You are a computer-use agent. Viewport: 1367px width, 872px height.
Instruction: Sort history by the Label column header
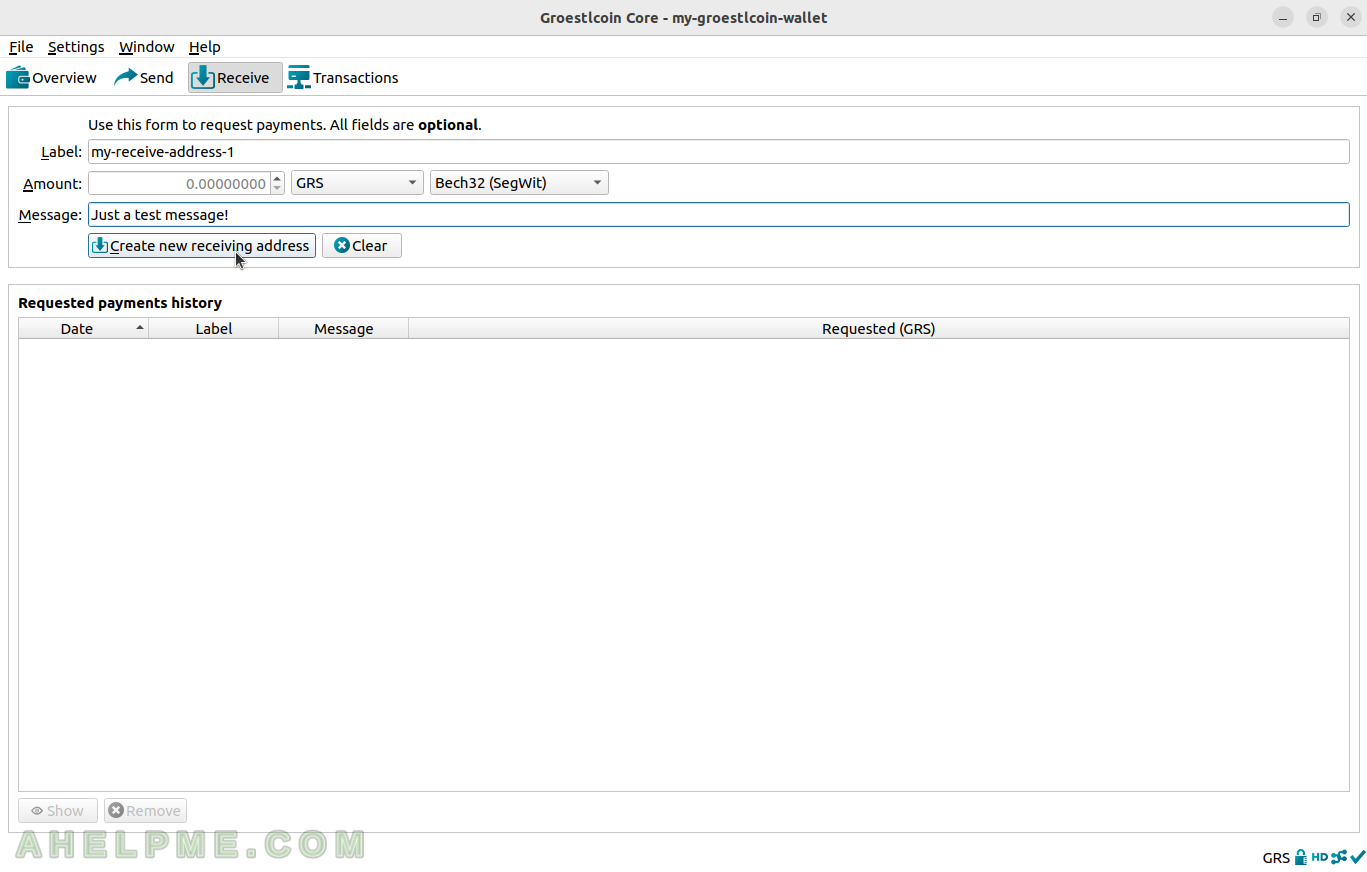tap(214, 328)
